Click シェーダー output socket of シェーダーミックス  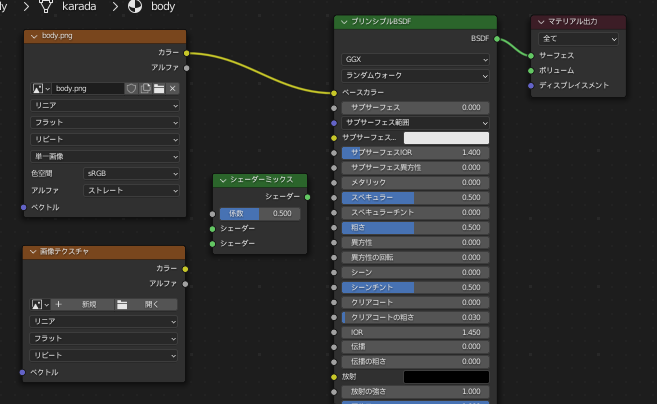coord(308,197)
